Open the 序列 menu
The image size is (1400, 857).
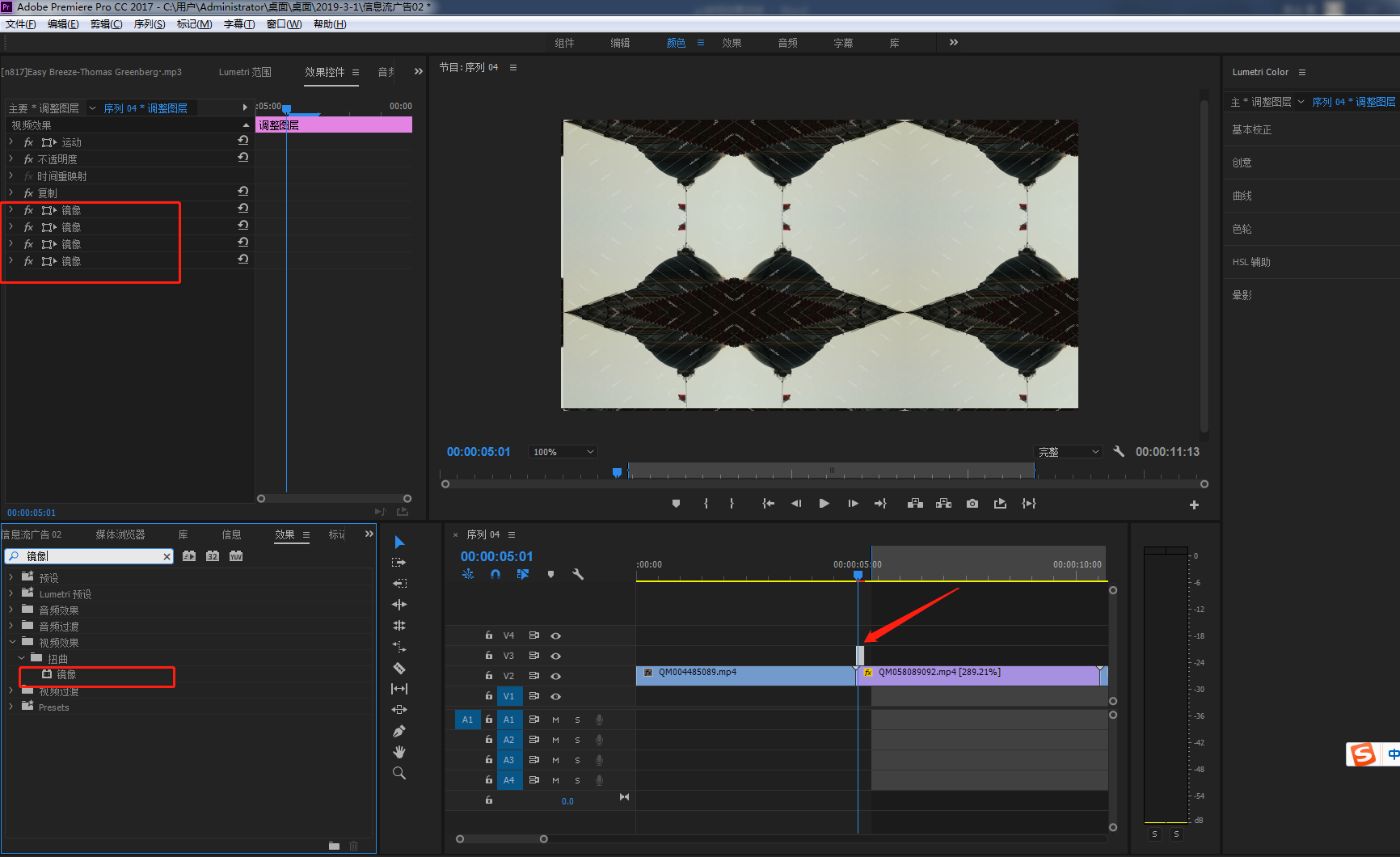[x=150, y=24]
